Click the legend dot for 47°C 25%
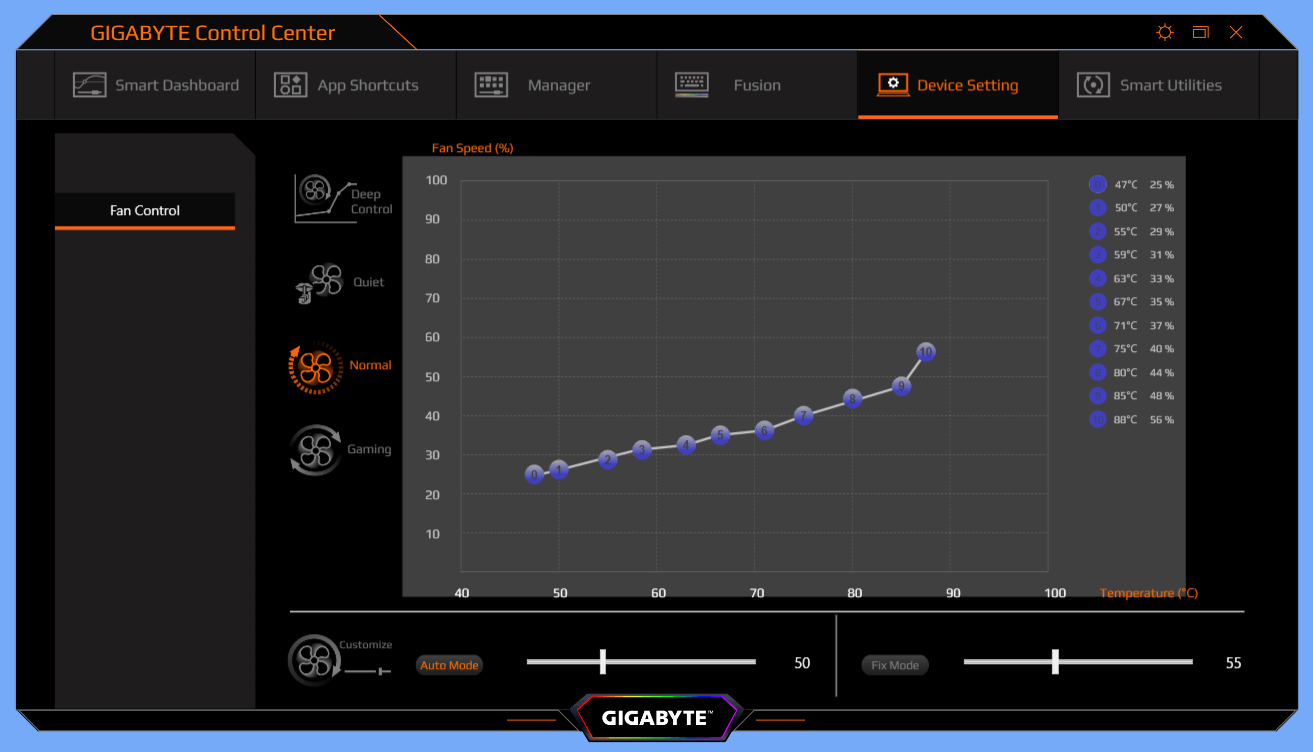Screen dimensions: 1313x752 (1097, 184)
